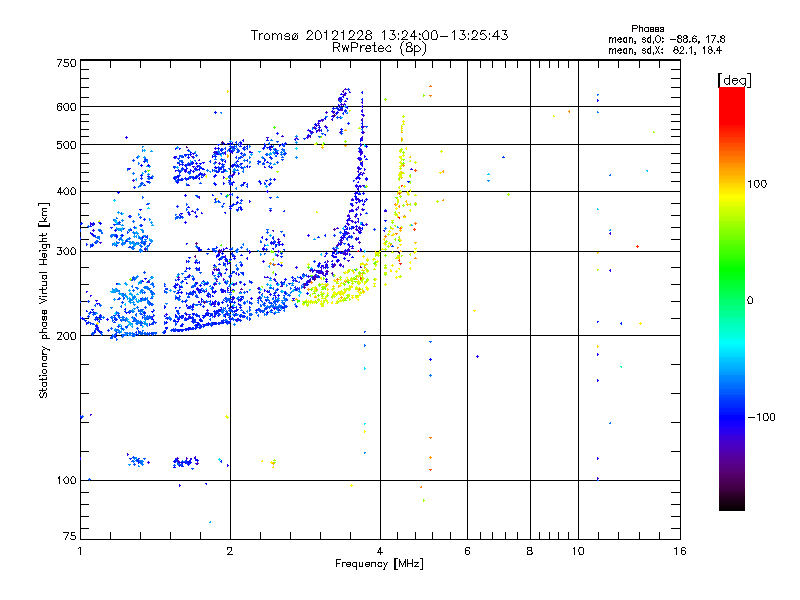Click the x-axis tick label "4"
This screenshot has height=600, width=800.
point(380,551)
